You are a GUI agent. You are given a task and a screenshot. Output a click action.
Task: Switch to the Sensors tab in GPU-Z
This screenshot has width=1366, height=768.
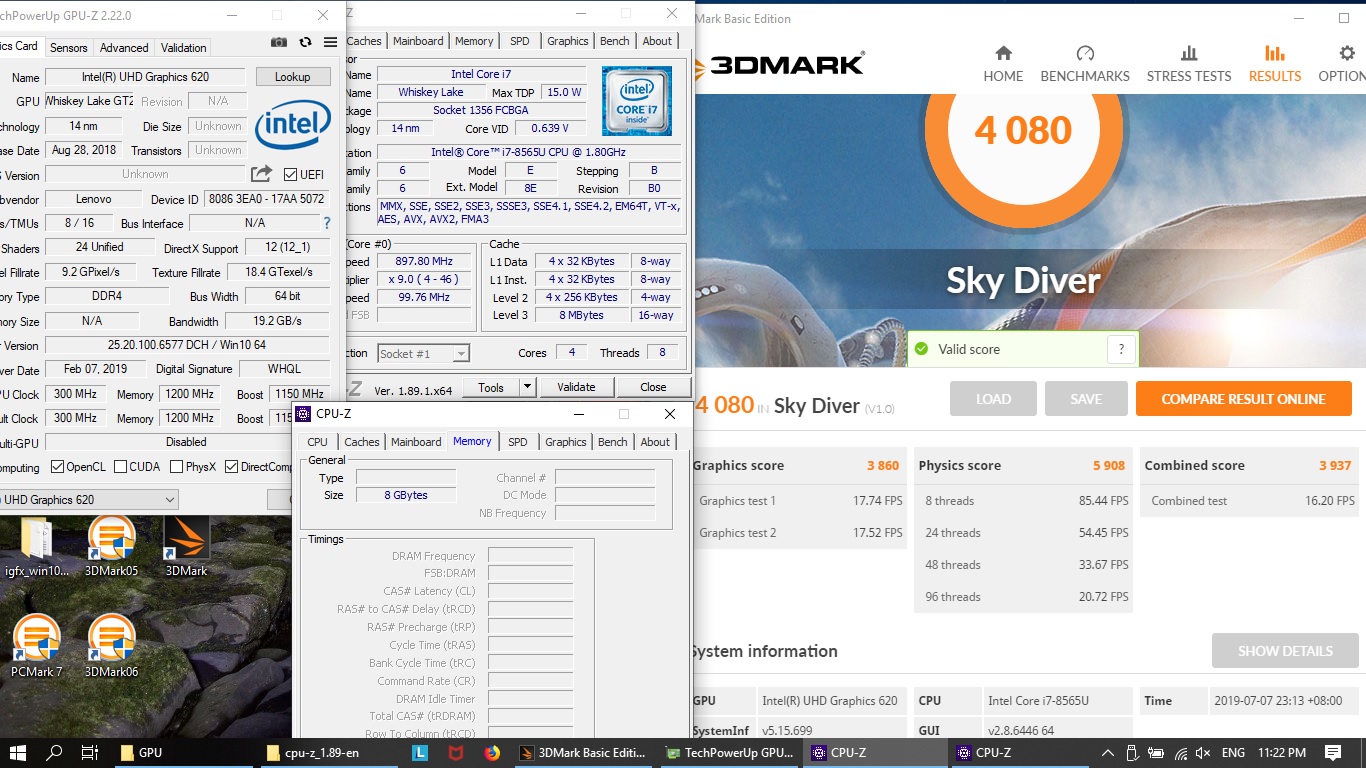click(x=69, y=47)
